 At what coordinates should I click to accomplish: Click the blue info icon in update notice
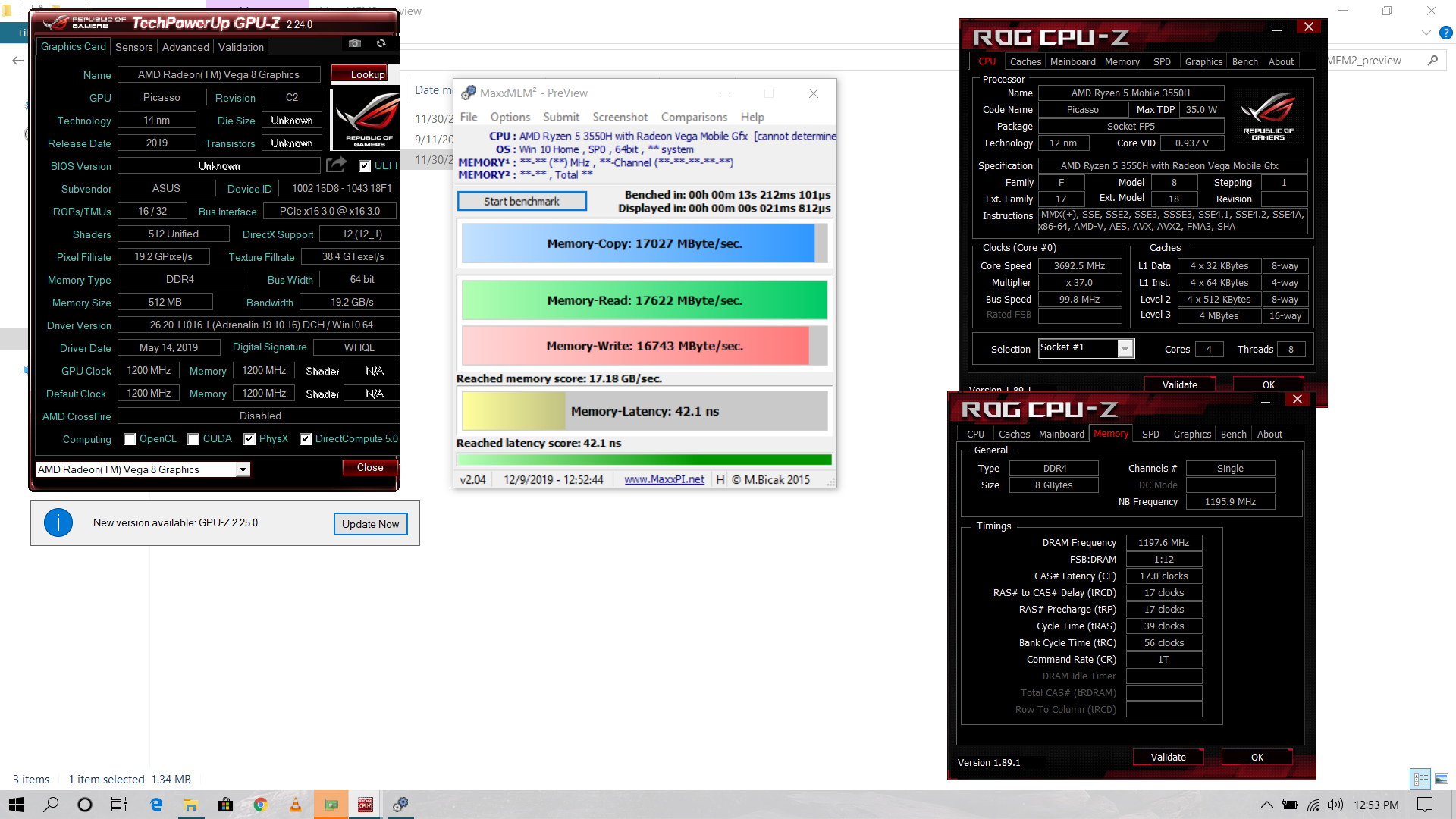[58, 522]
